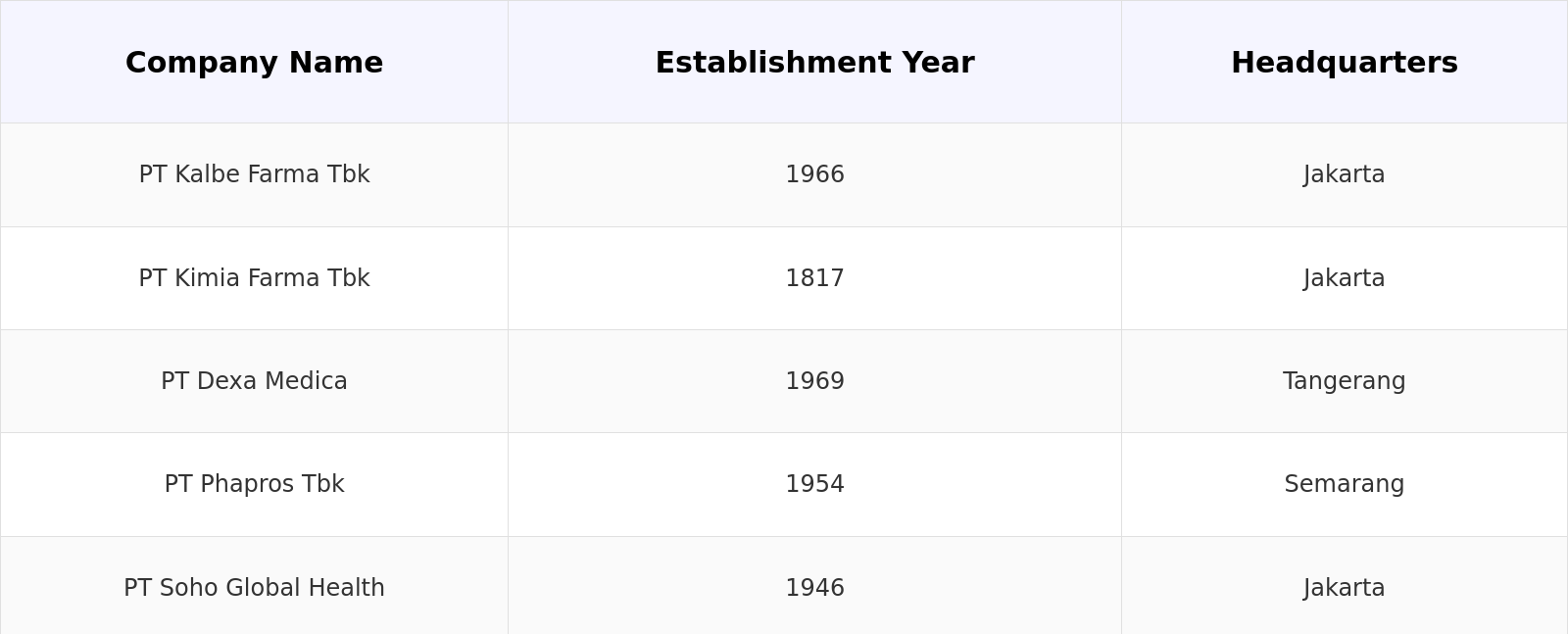Click the 1966 establishment year cell

[x=814, y=174]
